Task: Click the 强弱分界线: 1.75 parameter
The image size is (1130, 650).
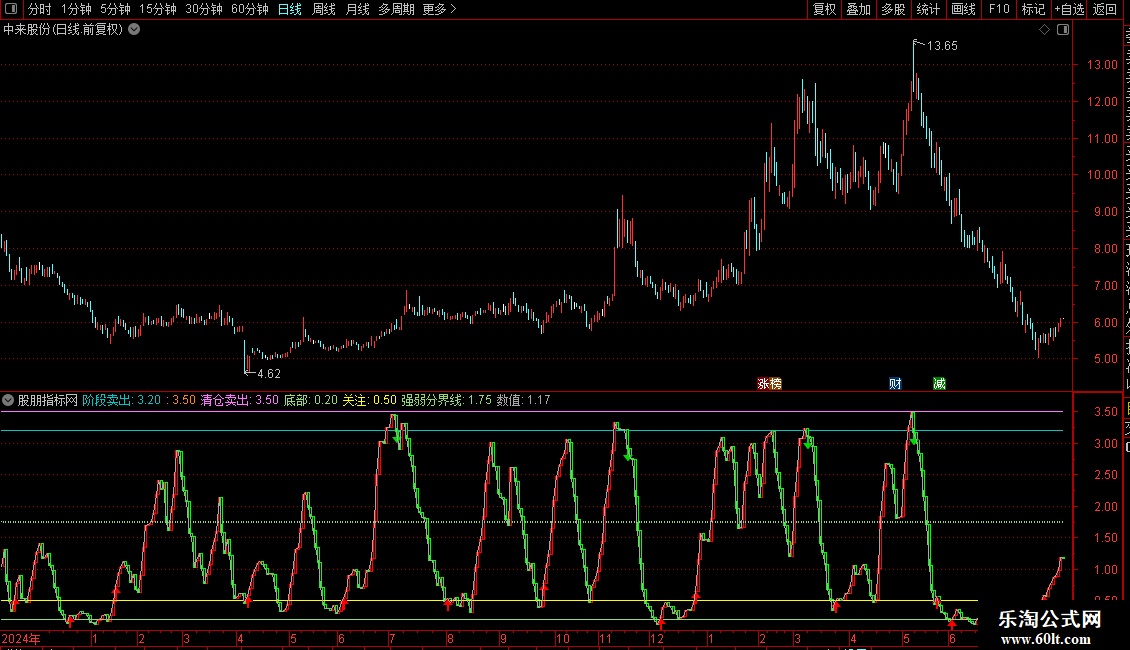Action: coord(447,400)
